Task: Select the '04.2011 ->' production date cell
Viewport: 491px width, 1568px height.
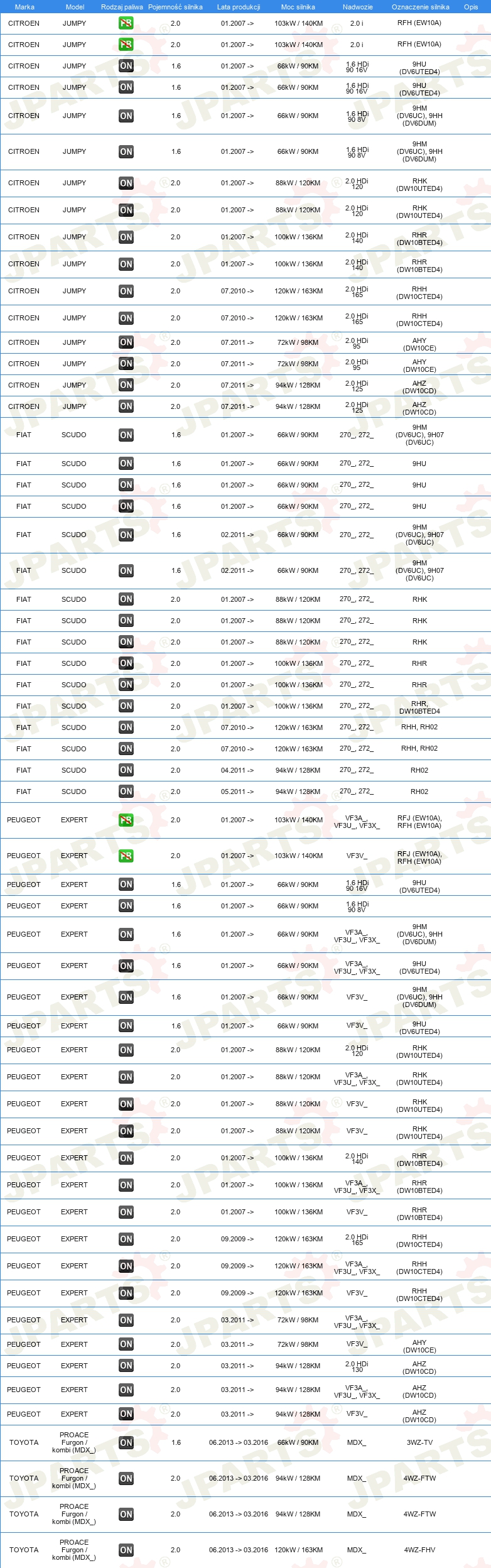Action: 237,770
